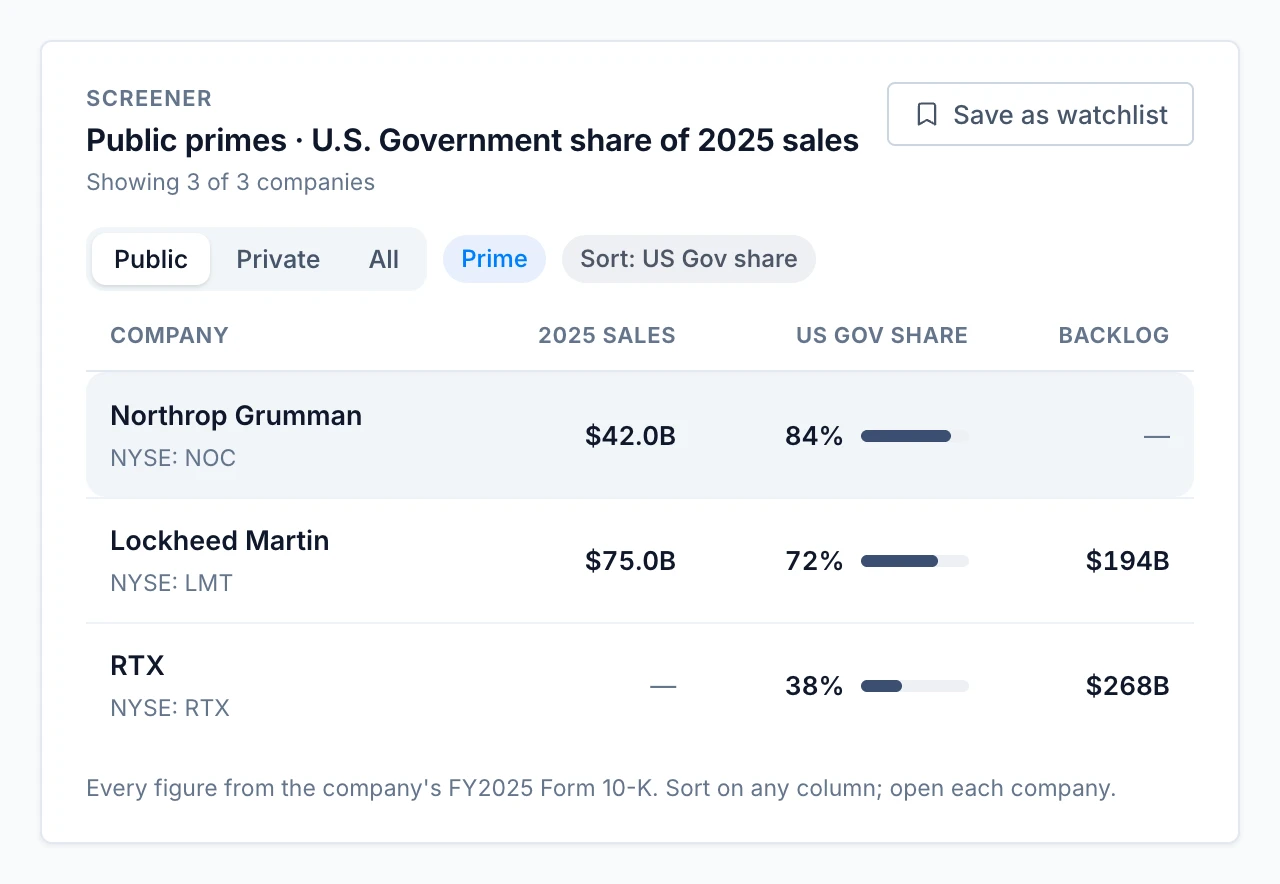Click the $75.0B sales value
This screenshot has width=1280, height=884.
click(x=631, y=561)
